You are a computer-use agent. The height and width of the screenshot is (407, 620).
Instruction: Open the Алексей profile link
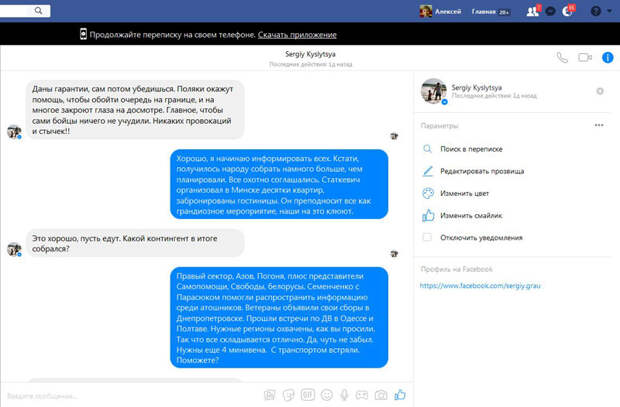point(448,12)
